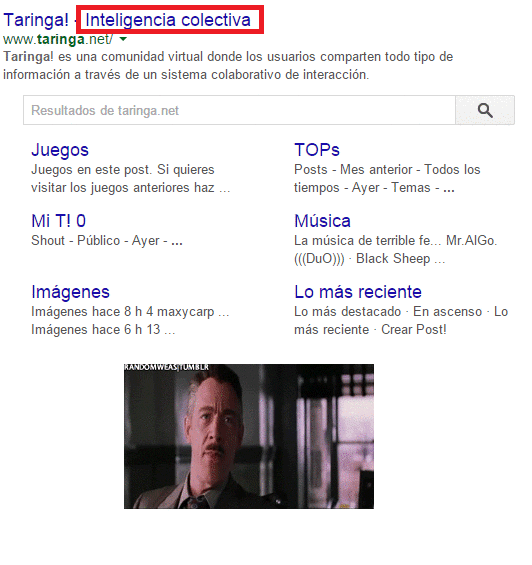Click 'Lo más destacado · En ascenso' snippet

pyautogui.click(x=401, y=320)
